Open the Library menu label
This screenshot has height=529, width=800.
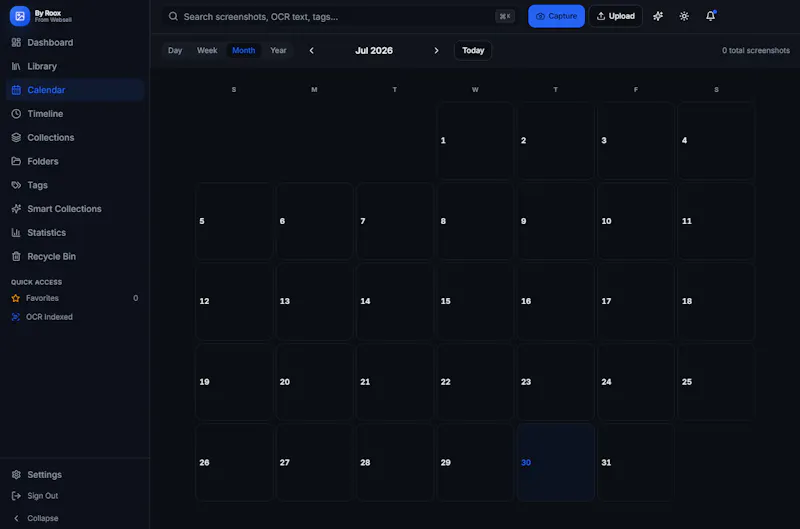[42, 66]
